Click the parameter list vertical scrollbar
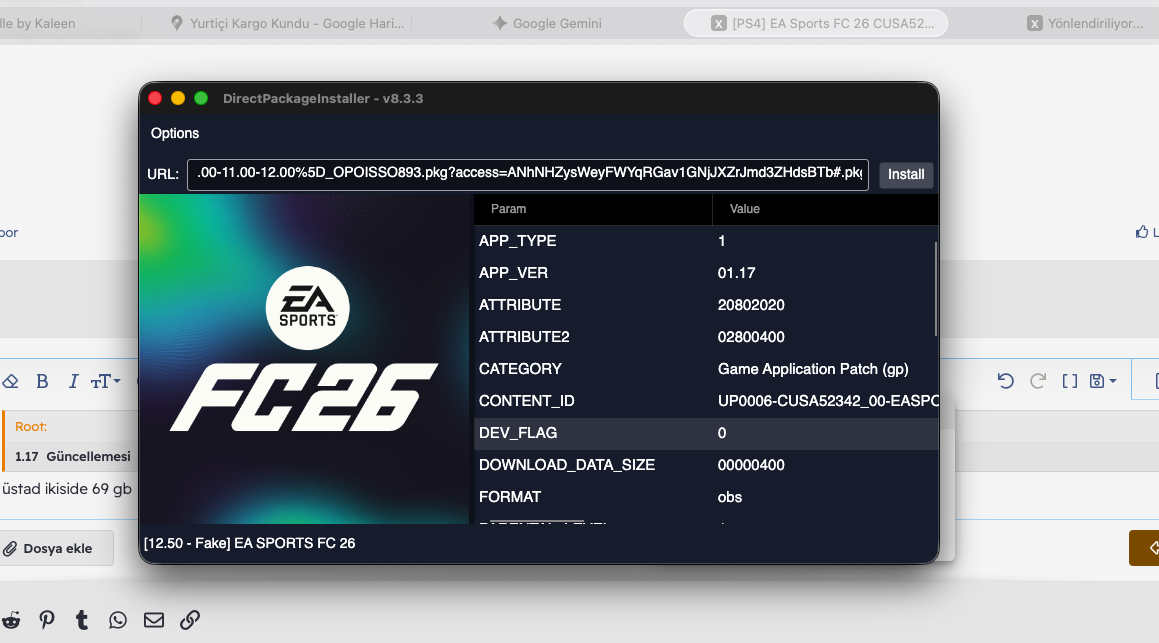Screen dimensions: 1159x643 936,288
